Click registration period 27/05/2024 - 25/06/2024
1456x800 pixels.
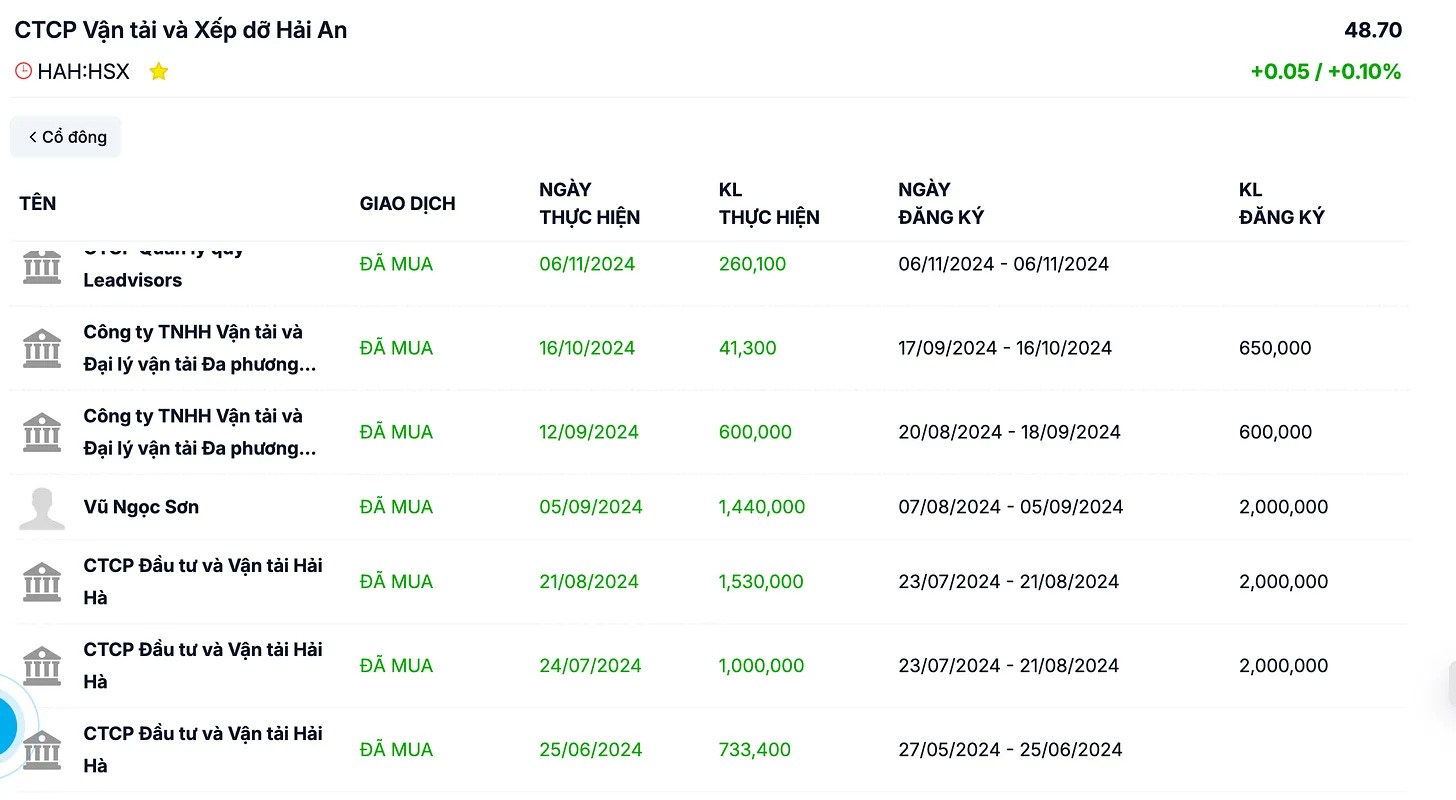(x=1010, y=749)
